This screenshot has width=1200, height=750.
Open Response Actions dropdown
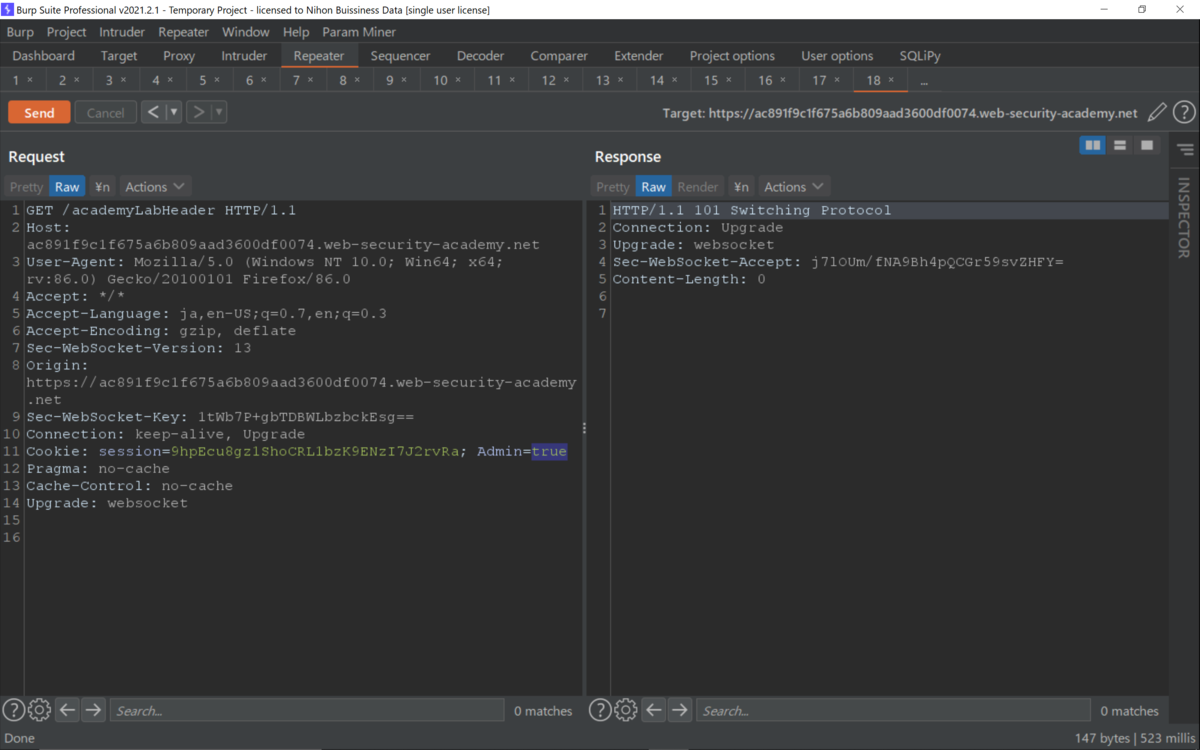794,187
